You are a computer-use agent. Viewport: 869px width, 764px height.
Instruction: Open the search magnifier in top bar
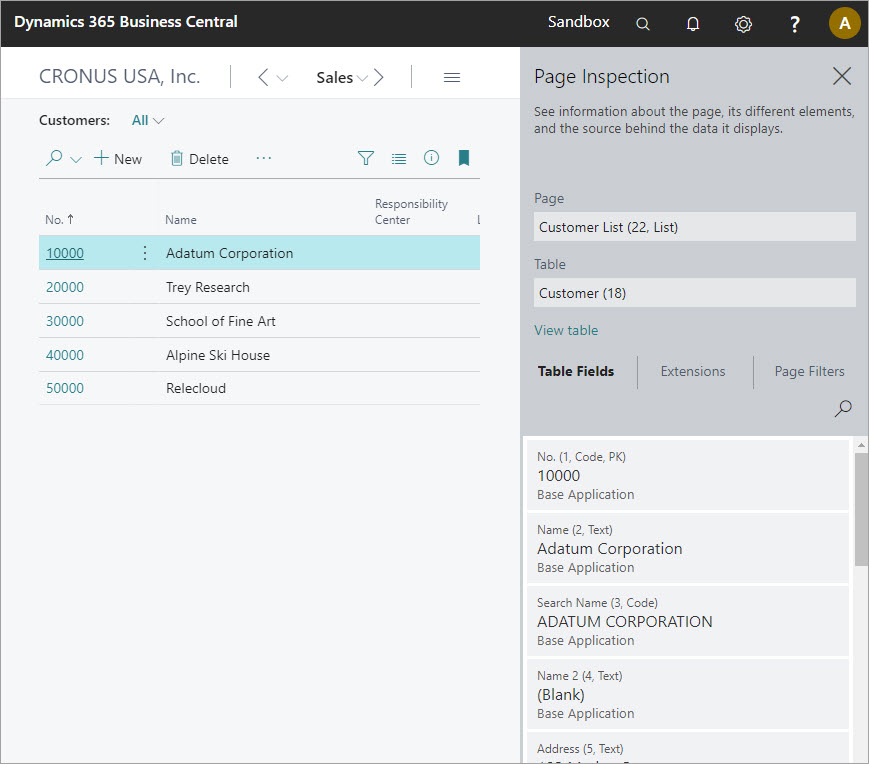coord(642,24)
